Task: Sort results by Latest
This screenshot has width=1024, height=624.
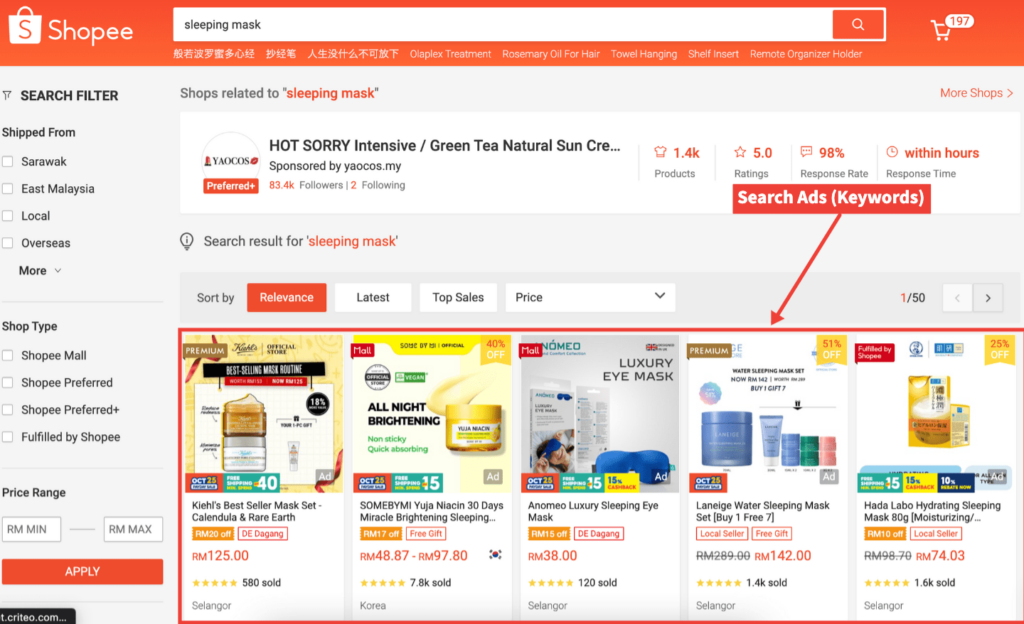Action: click(373, 297)
